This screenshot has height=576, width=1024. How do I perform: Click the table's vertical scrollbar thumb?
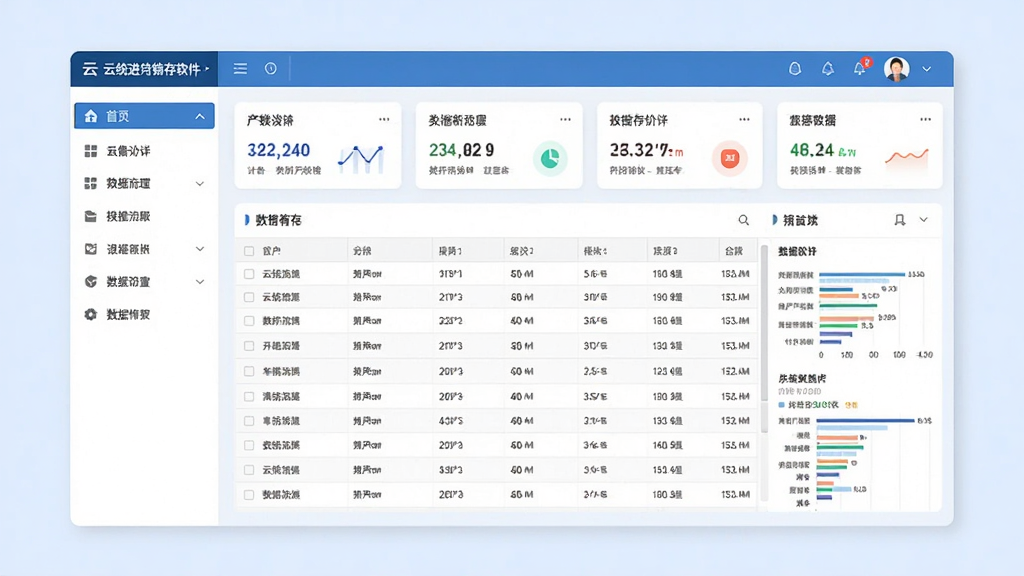coord(764,323)
